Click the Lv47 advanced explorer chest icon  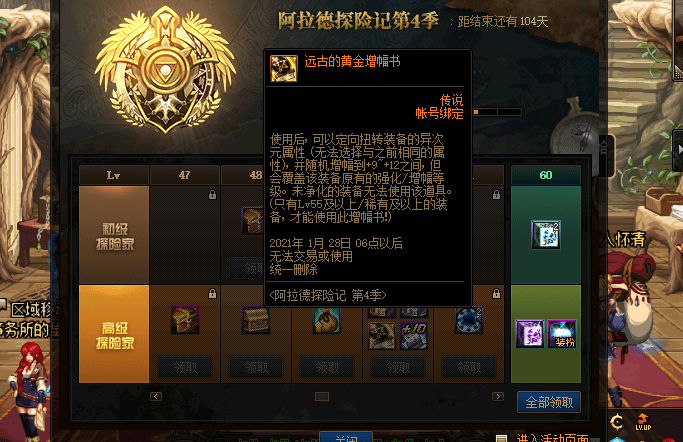click(185, 320)
